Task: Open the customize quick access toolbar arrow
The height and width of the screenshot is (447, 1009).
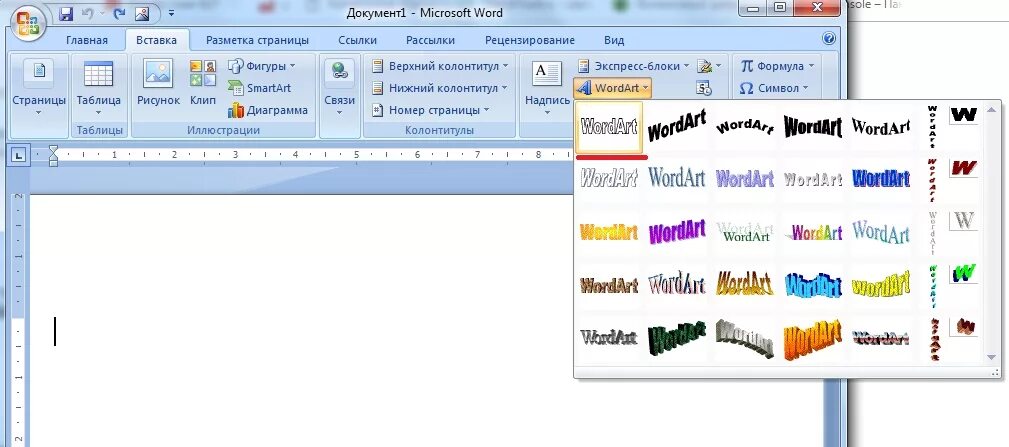Action: pos(171,13)
